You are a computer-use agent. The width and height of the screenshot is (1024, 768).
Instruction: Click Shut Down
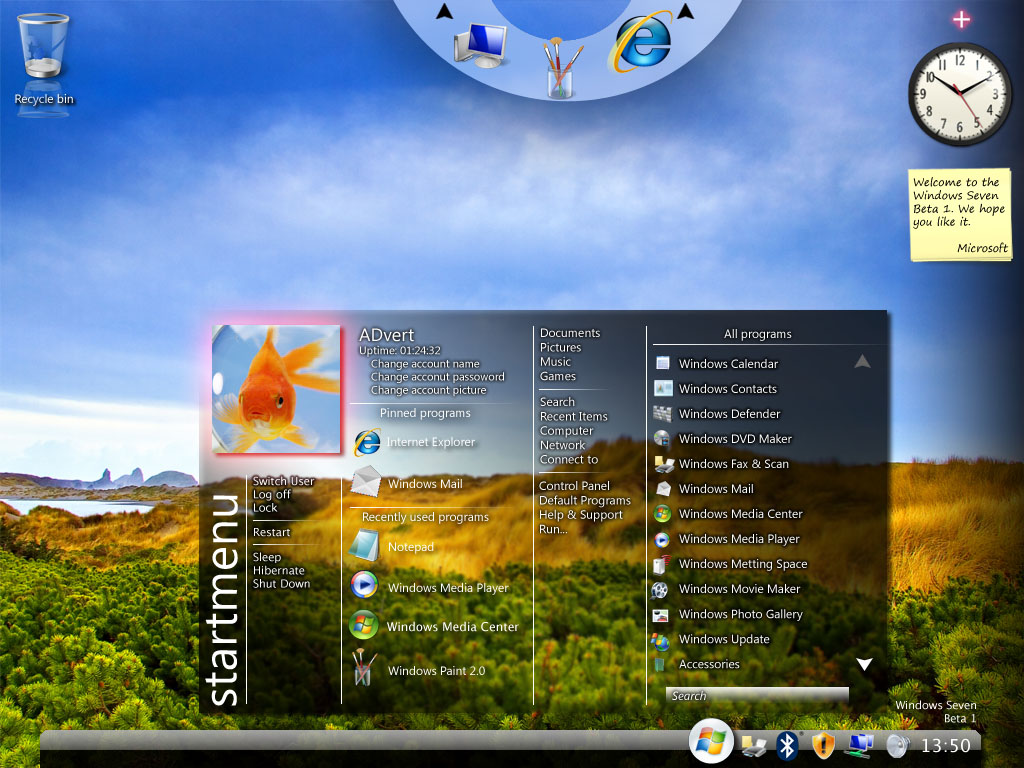tap(281, 583)
